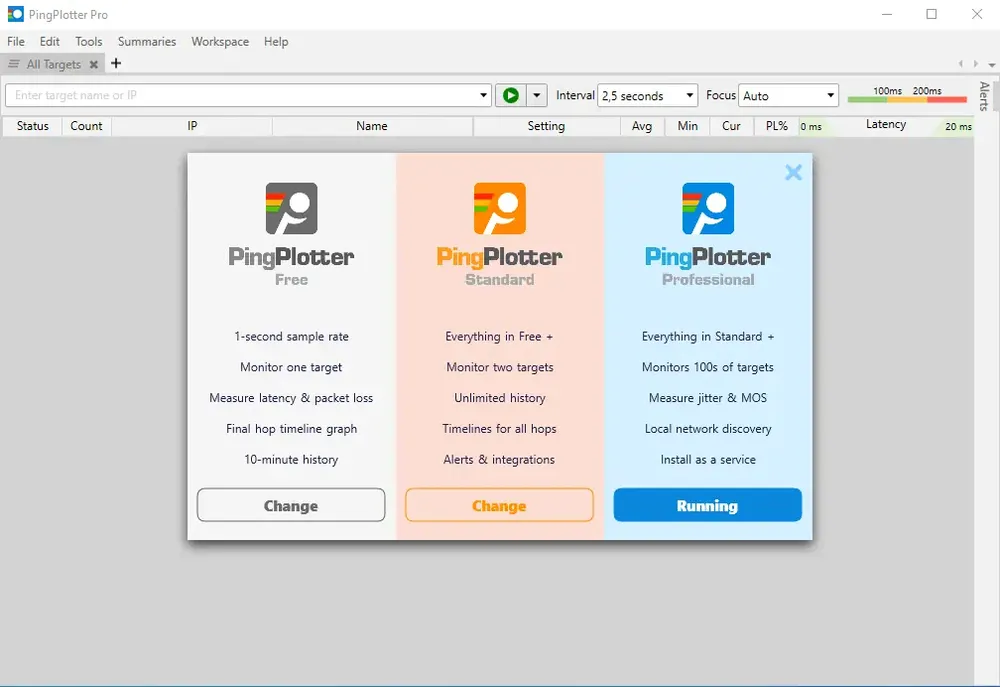
Task: Click the Latency graph column header
Action: click(886, 124)
